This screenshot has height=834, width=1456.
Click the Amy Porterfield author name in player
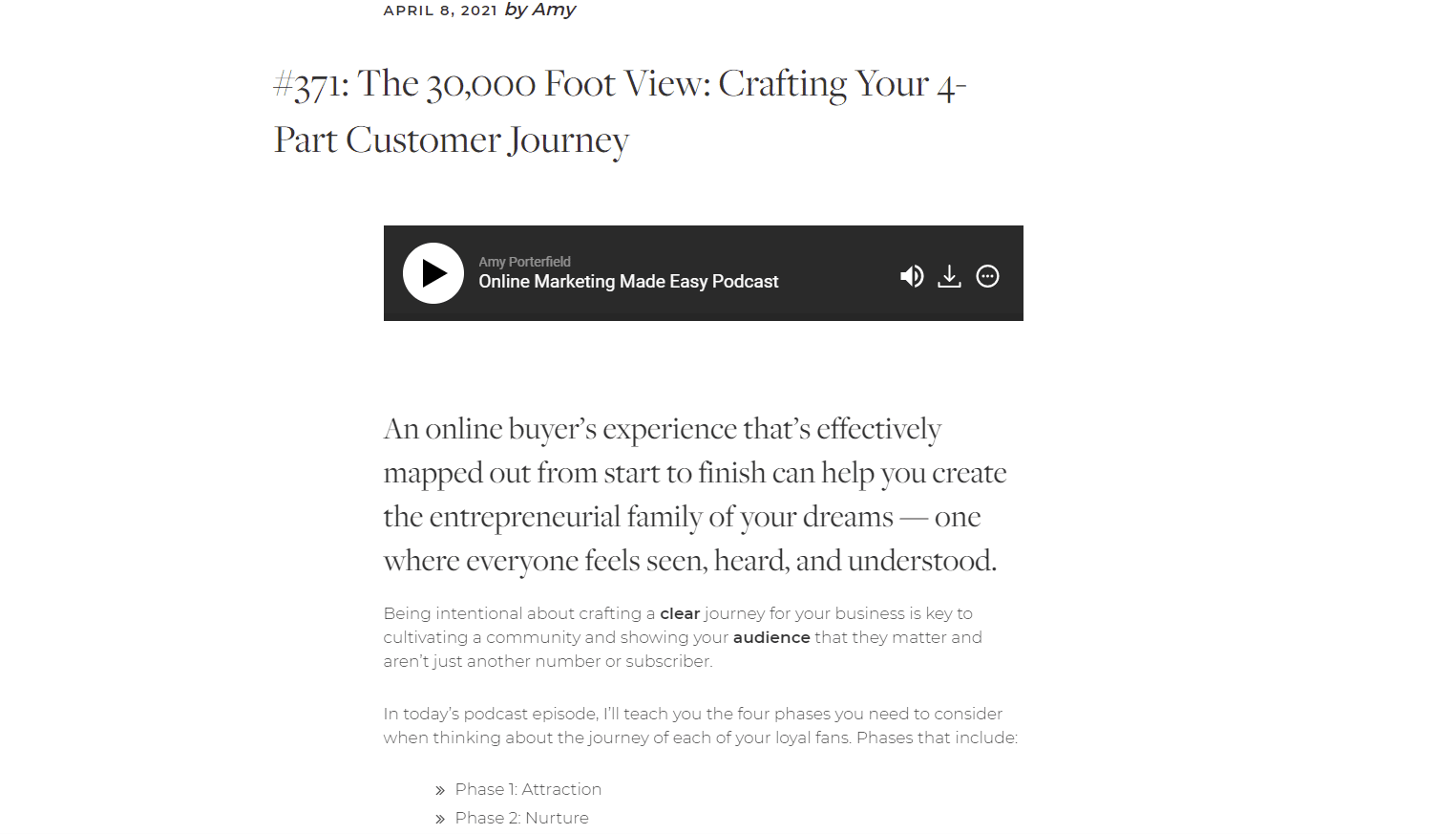click(x=524, y=262)
